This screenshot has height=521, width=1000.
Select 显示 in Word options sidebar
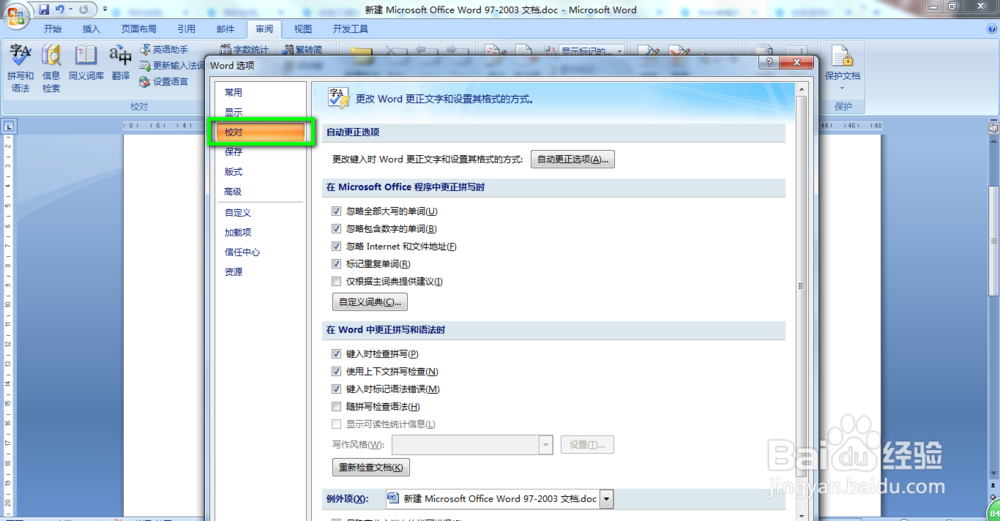click(260, 112)
